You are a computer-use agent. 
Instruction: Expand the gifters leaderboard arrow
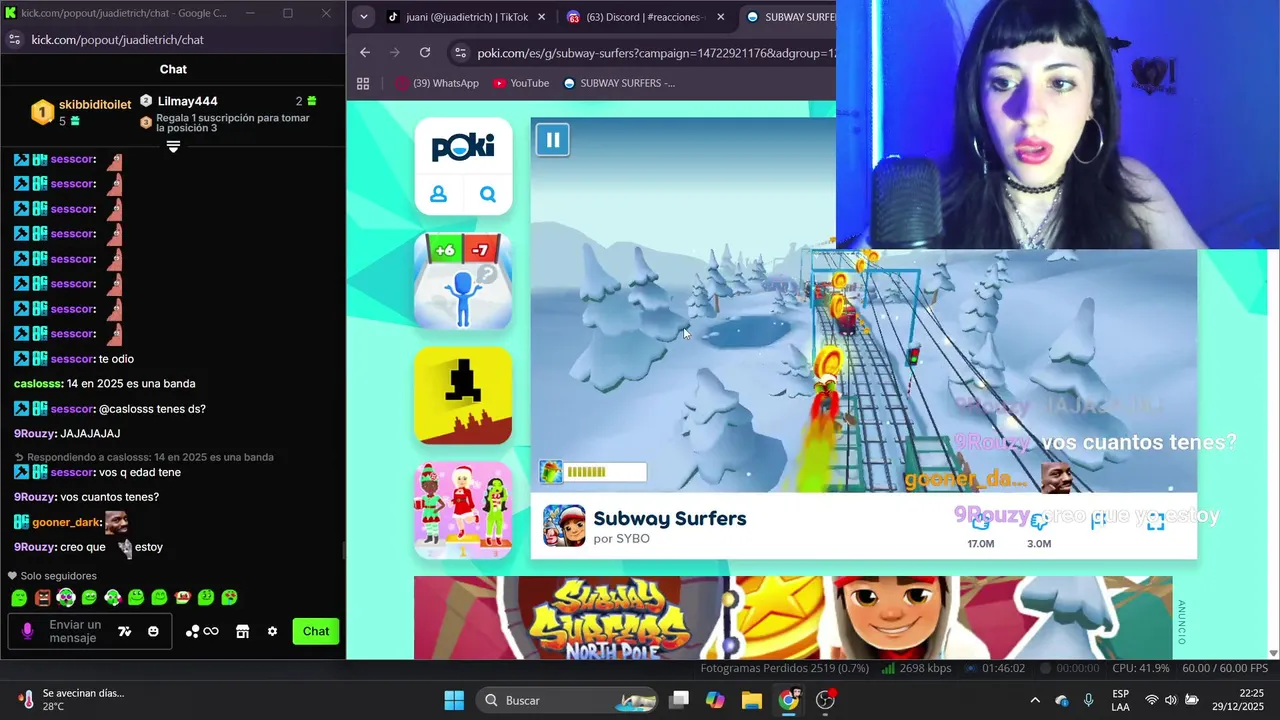pos(173,146)
